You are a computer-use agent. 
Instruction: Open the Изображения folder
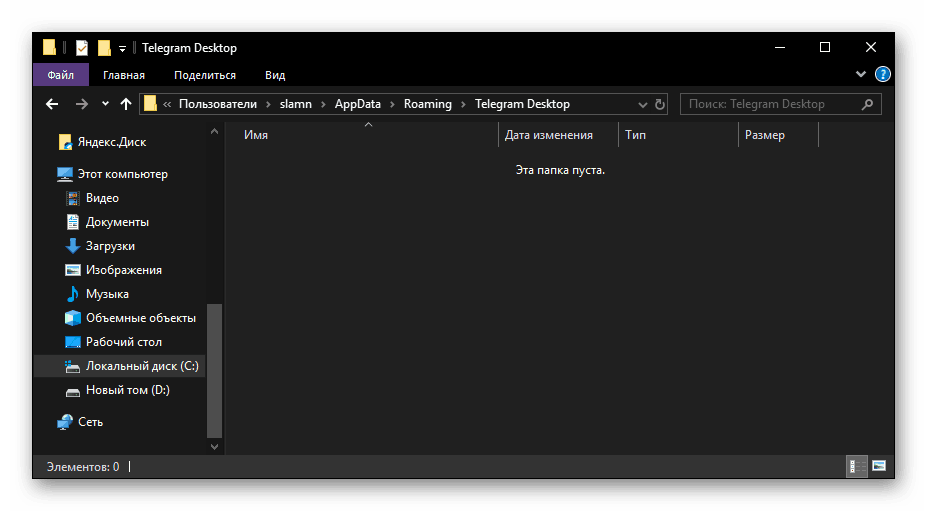pos(114,270)
